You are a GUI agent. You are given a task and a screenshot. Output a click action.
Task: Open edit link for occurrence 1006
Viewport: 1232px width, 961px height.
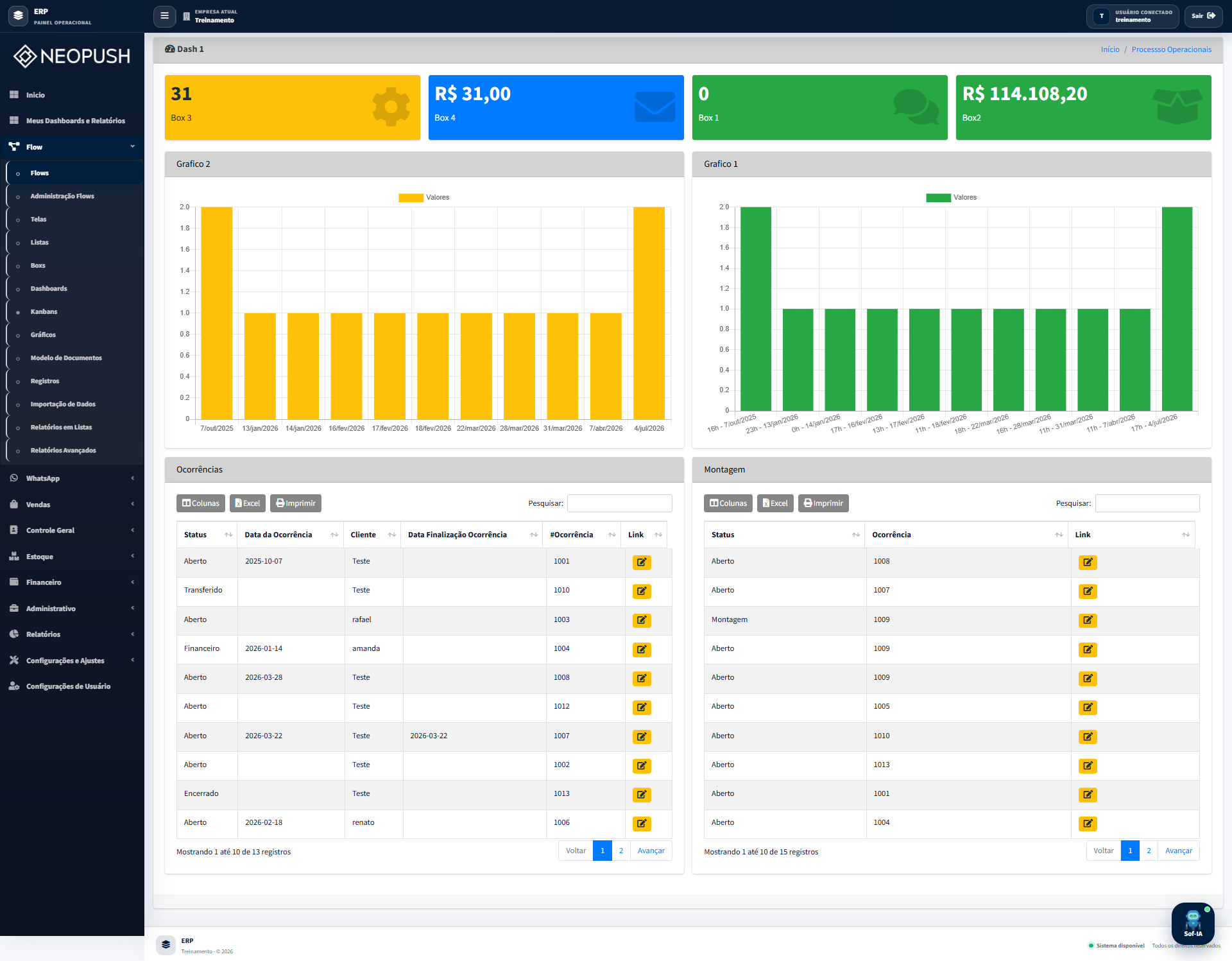coord(642,824)
